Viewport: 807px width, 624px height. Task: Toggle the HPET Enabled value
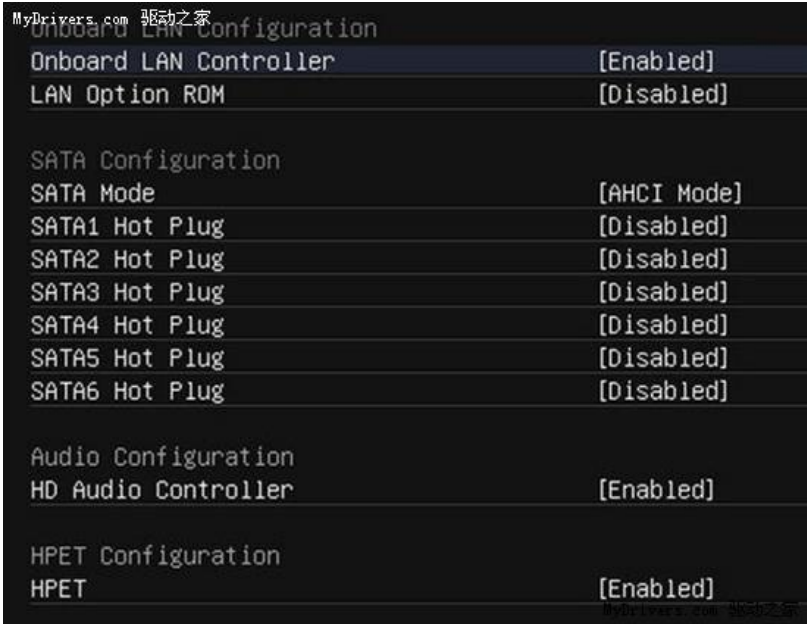656,588
